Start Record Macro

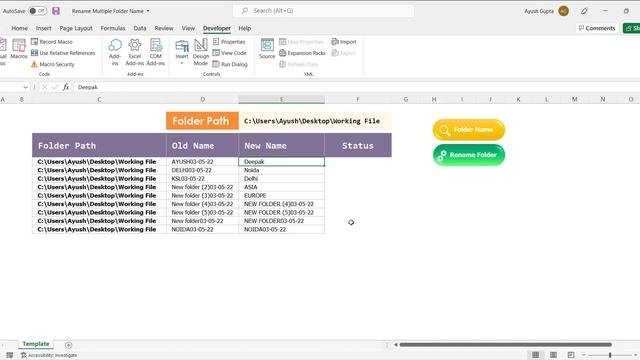pos(52,42)
